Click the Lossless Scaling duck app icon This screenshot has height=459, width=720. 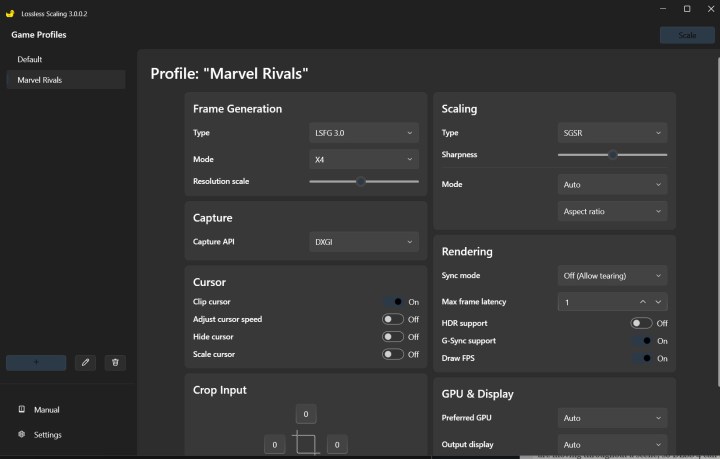click(x=10, y=9)
